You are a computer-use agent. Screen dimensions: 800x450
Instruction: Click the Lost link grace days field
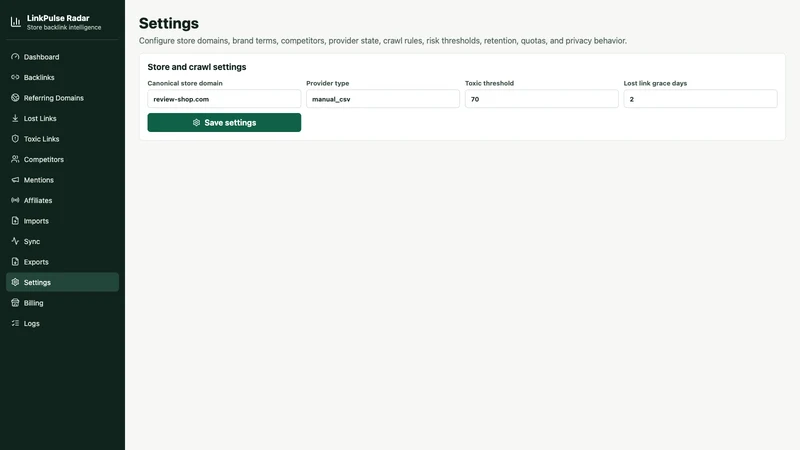click(700, 99)
